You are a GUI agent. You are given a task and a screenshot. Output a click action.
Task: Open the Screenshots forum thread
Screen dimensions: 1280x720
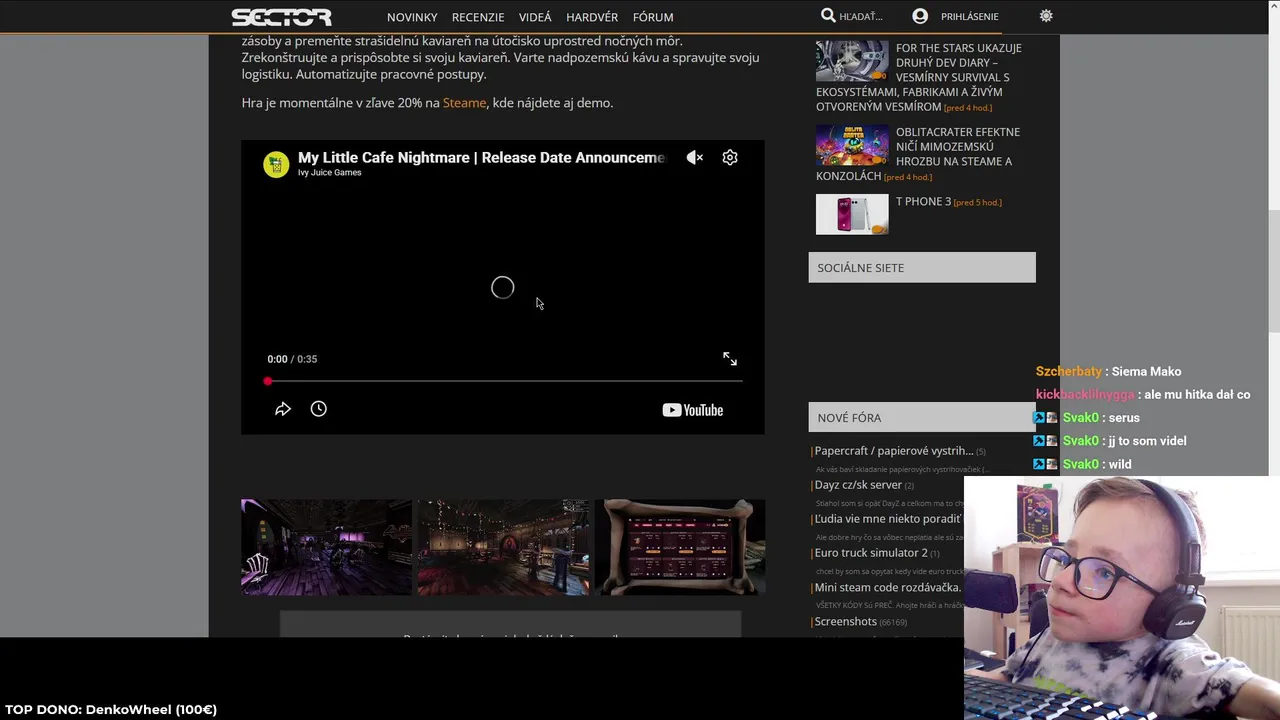pos(845,622)
